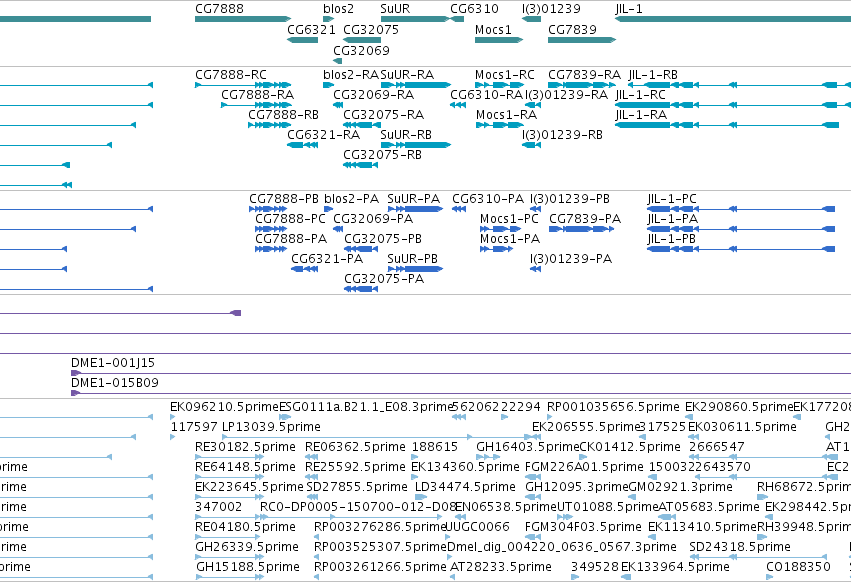Image resolution: width=851 pixels, height=582 pixels.
Task: Select protein label 'l(3)01239-PB'
Action: (x=570, y=199)
